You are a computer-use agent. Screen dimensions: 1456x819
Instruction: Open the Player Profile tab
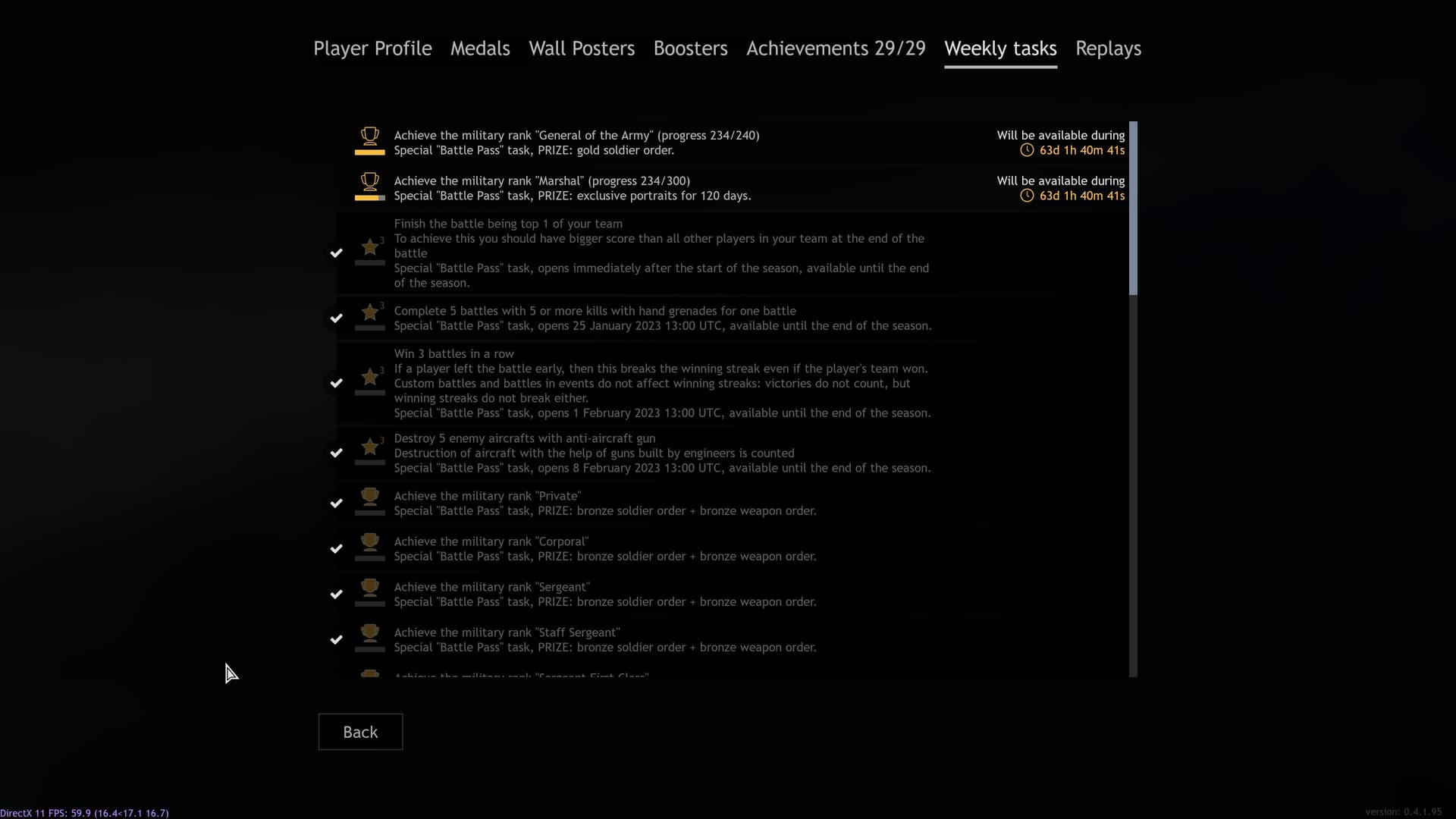372,49
